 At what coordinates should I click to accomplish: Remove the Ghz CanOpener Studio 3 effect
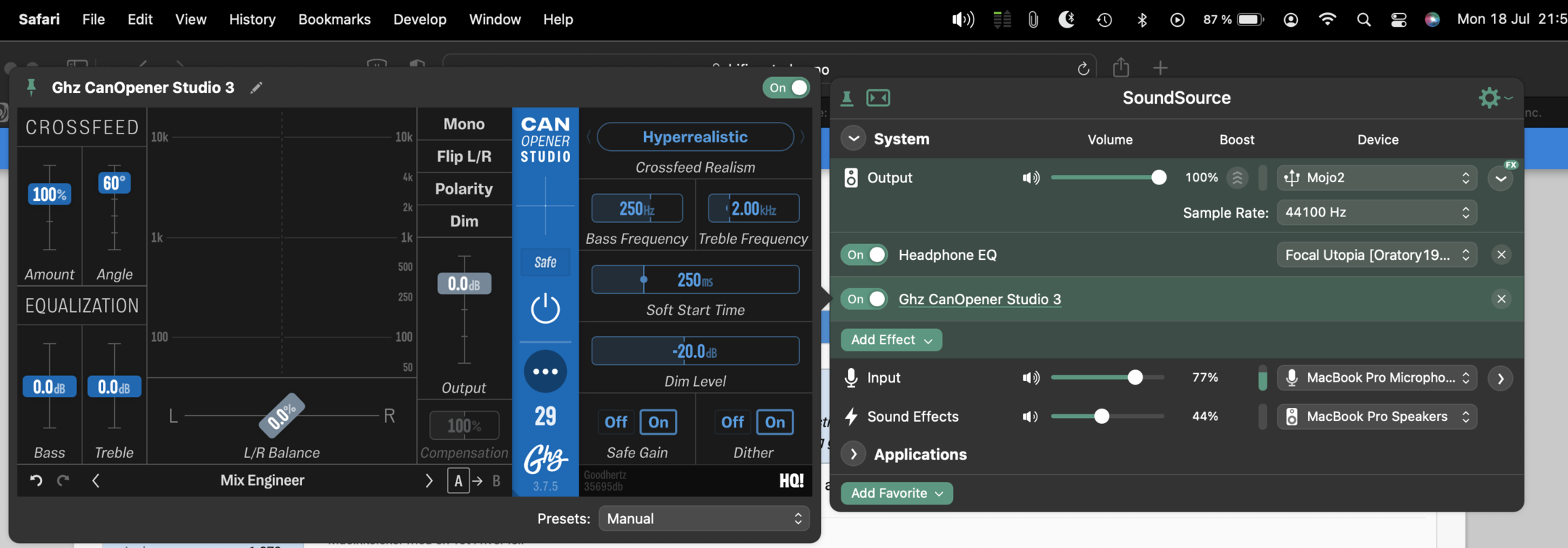1501,299
